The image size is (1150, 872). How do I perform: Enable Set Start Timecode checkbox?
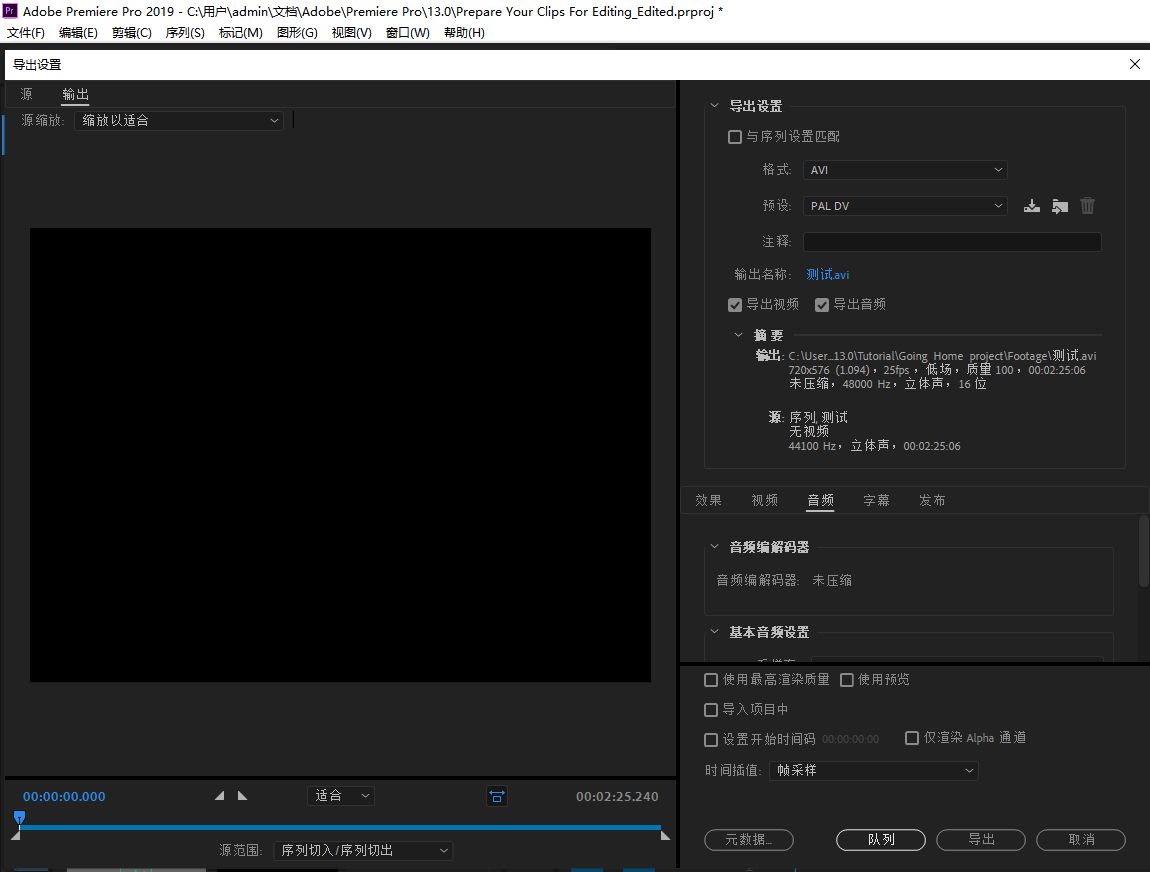pos(711,739)
